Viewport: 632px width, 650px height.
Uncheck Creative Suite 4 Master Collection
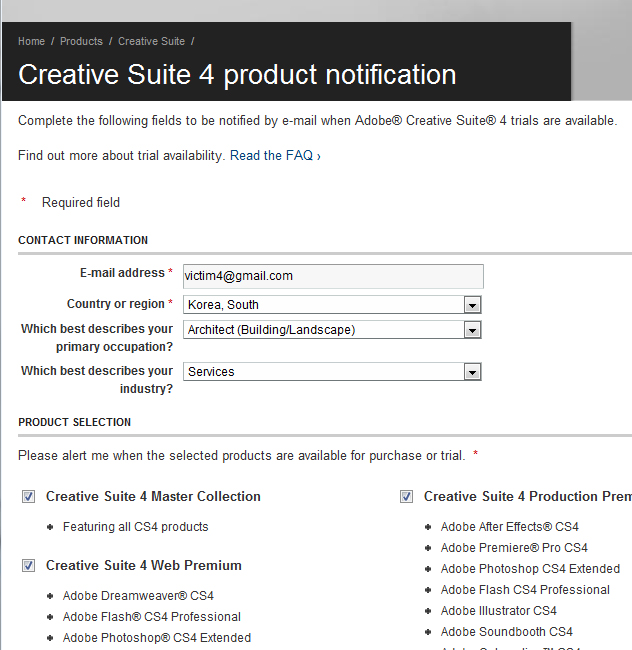tap(29, 497)
